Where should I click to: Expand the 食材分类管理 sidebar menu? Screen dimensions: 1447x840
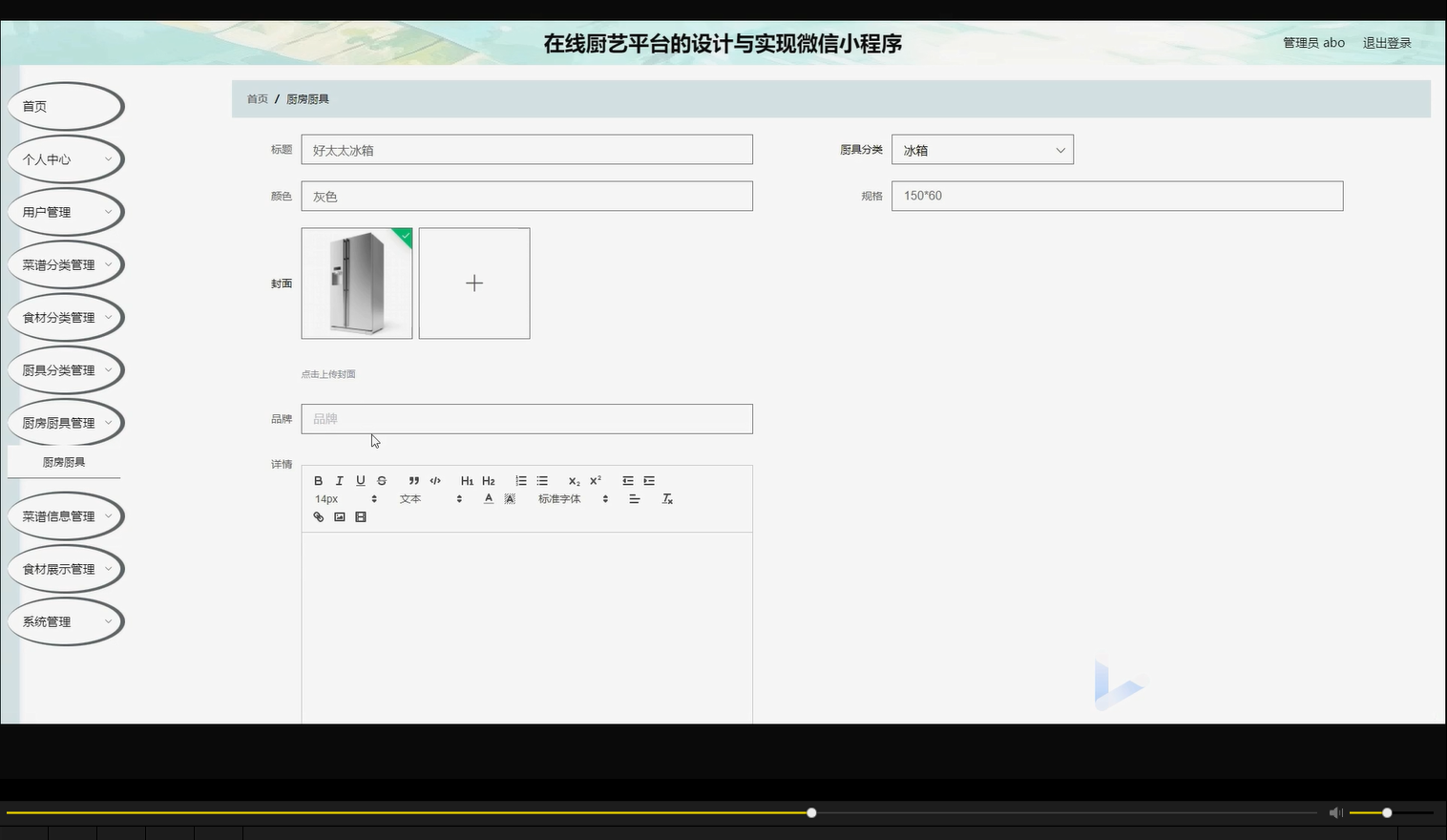tap(65, 317)
